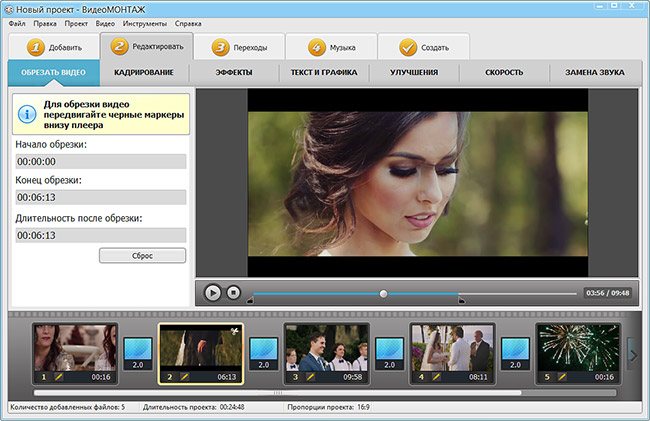Click the right trim marker below the seek bar
Viewport: 650px width, 421px height.
click(461, 300)
